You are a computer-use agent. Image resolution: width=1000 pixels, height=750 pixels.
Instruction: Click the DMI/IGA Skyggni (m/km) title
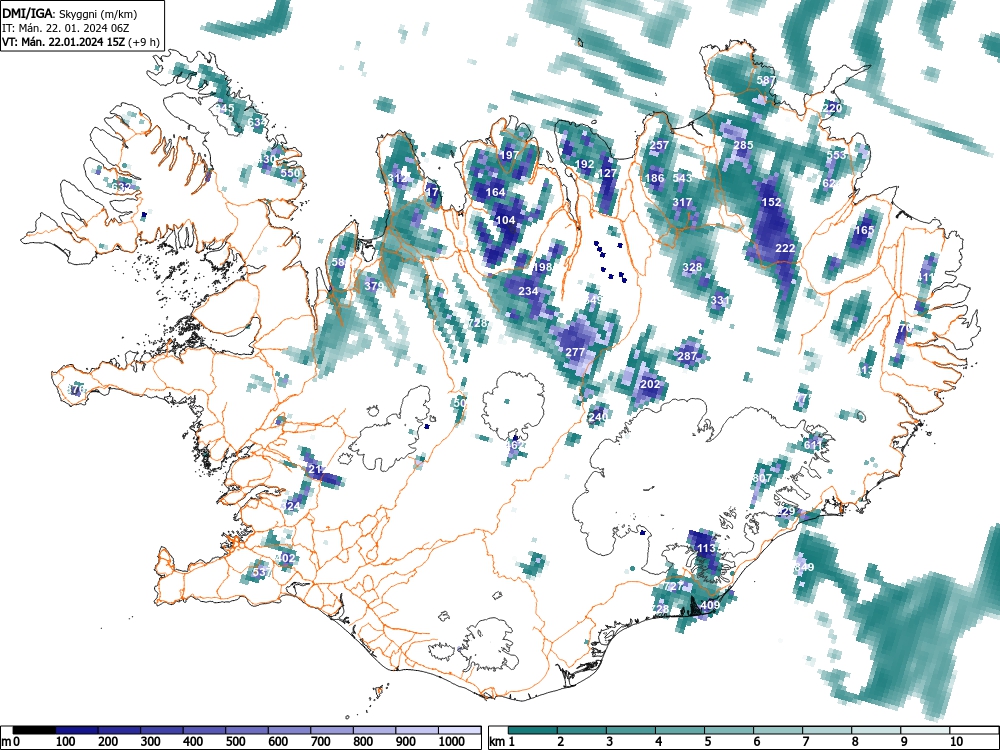pos(70,13)
